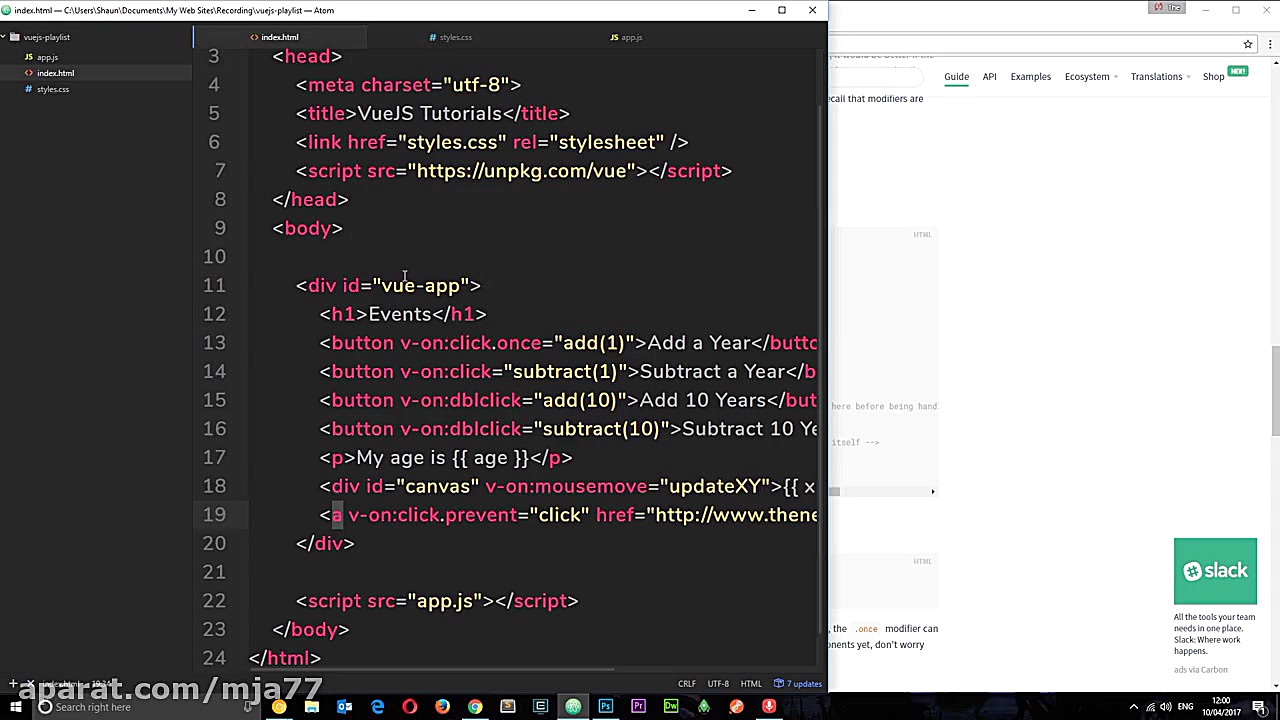Open the Windows Start menu

pos(15,707)
